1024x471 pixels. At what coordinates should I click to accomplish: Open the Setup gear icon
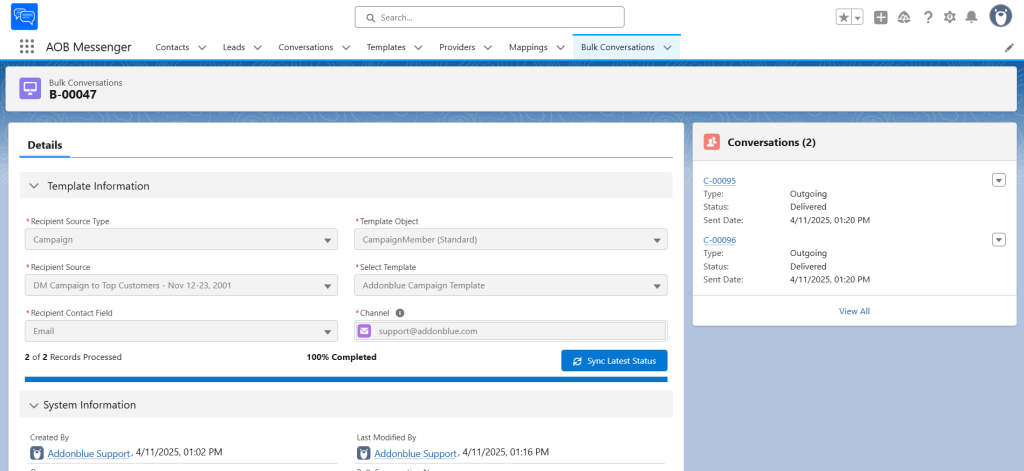click(950, 17)
